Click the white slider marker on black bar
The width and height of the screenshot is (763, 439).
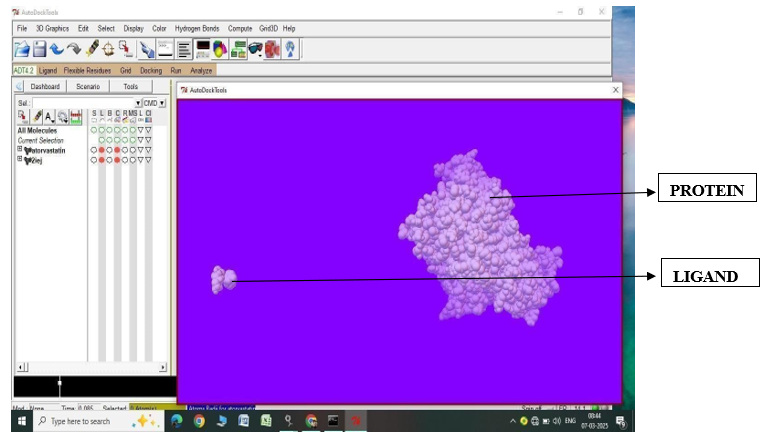[x=59, y=383]
